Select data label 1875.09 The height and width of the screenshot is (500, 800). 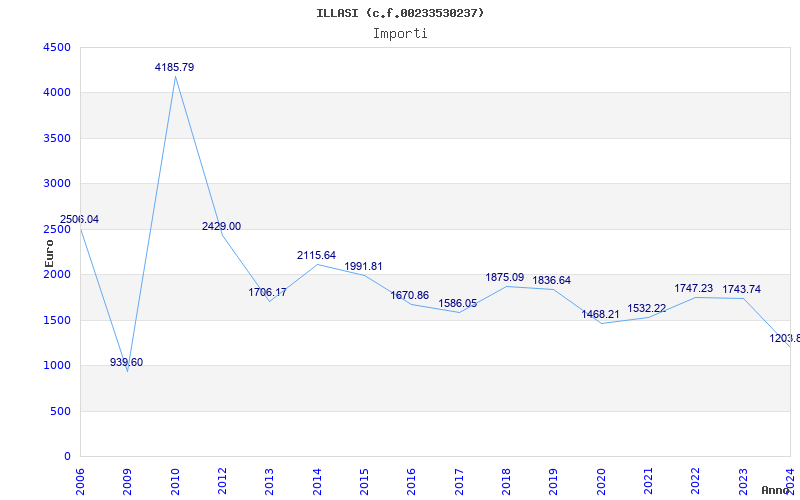[505, 278]
